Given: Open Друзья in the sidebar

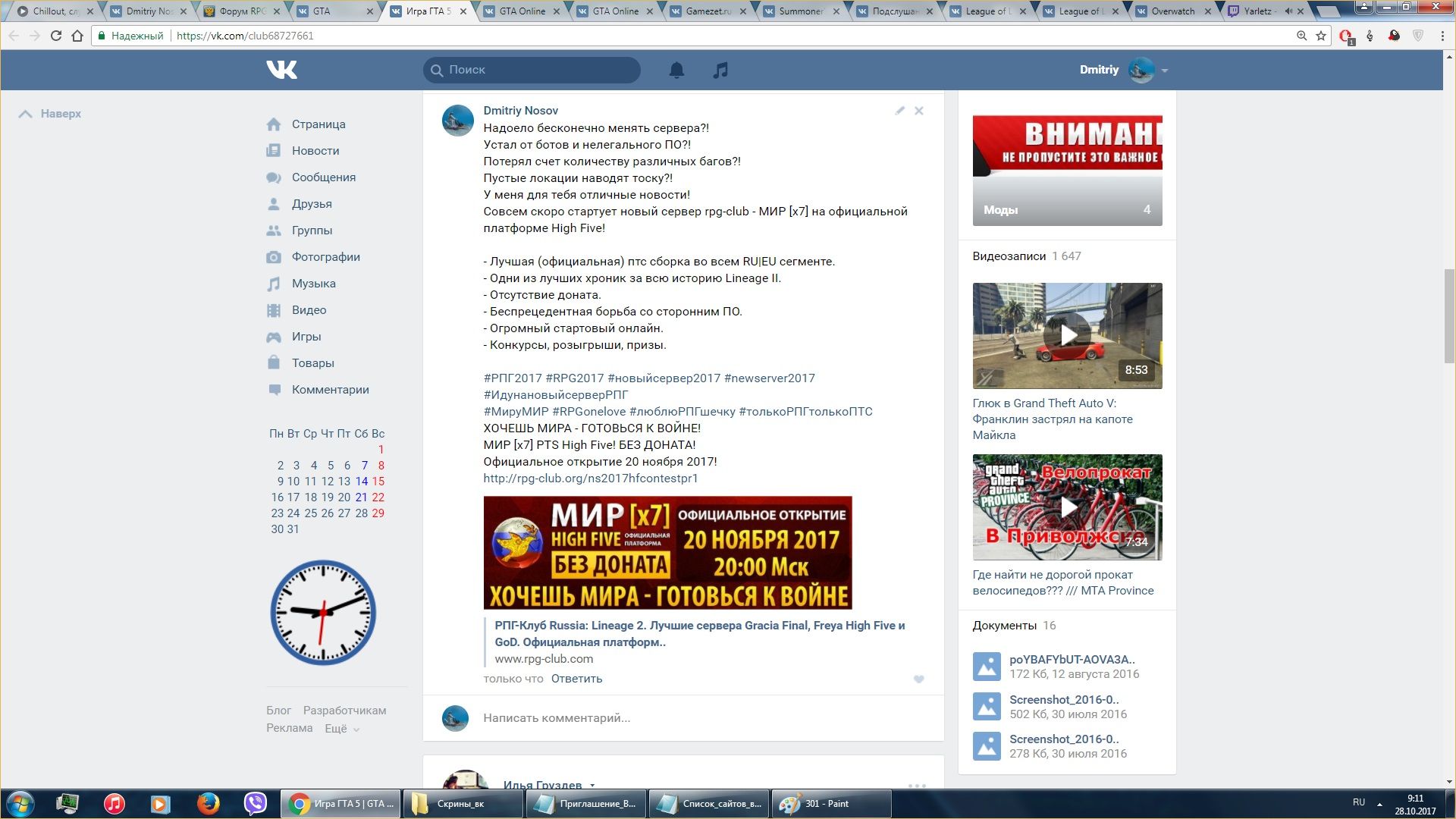Looking at the screenshot, I should [312, 204].
